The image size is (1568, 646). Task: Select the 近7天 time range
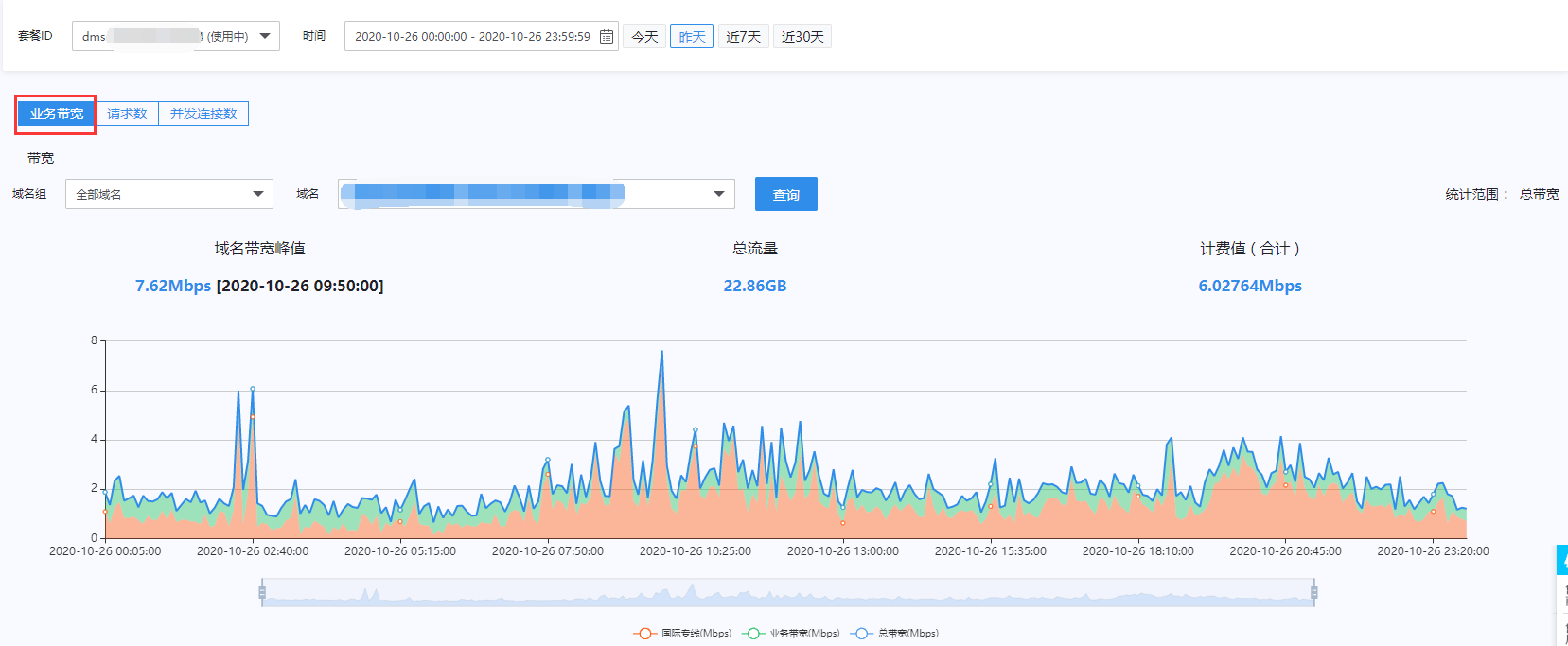744,37
